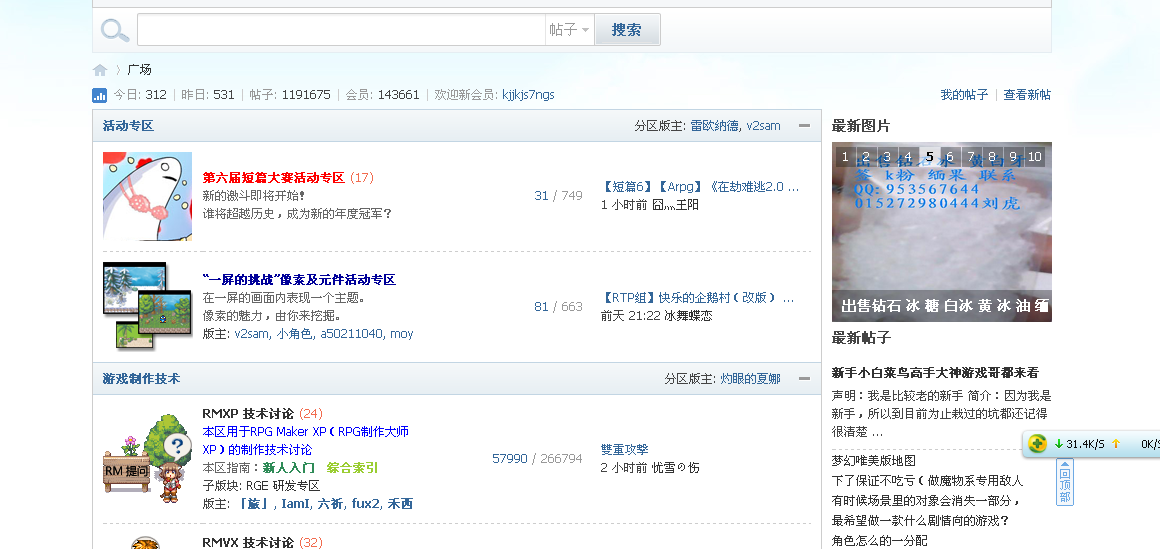The image size is (1160, 549).
Task: Open poster 冰舞蝶恋 profile
Action: [688, 316]
